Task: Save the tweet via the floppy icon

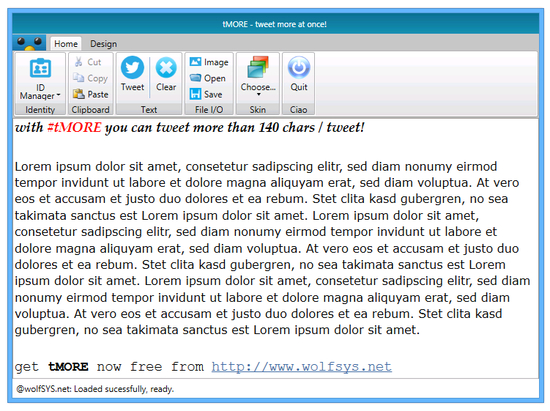Action: [195, 94]
